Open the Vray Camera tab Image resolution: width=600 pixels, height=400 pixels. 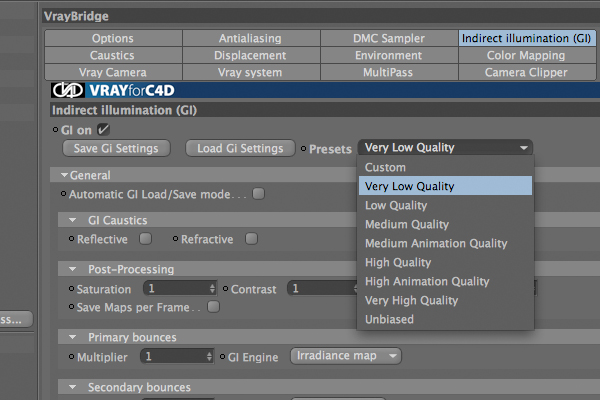click(x=113, y=72)
